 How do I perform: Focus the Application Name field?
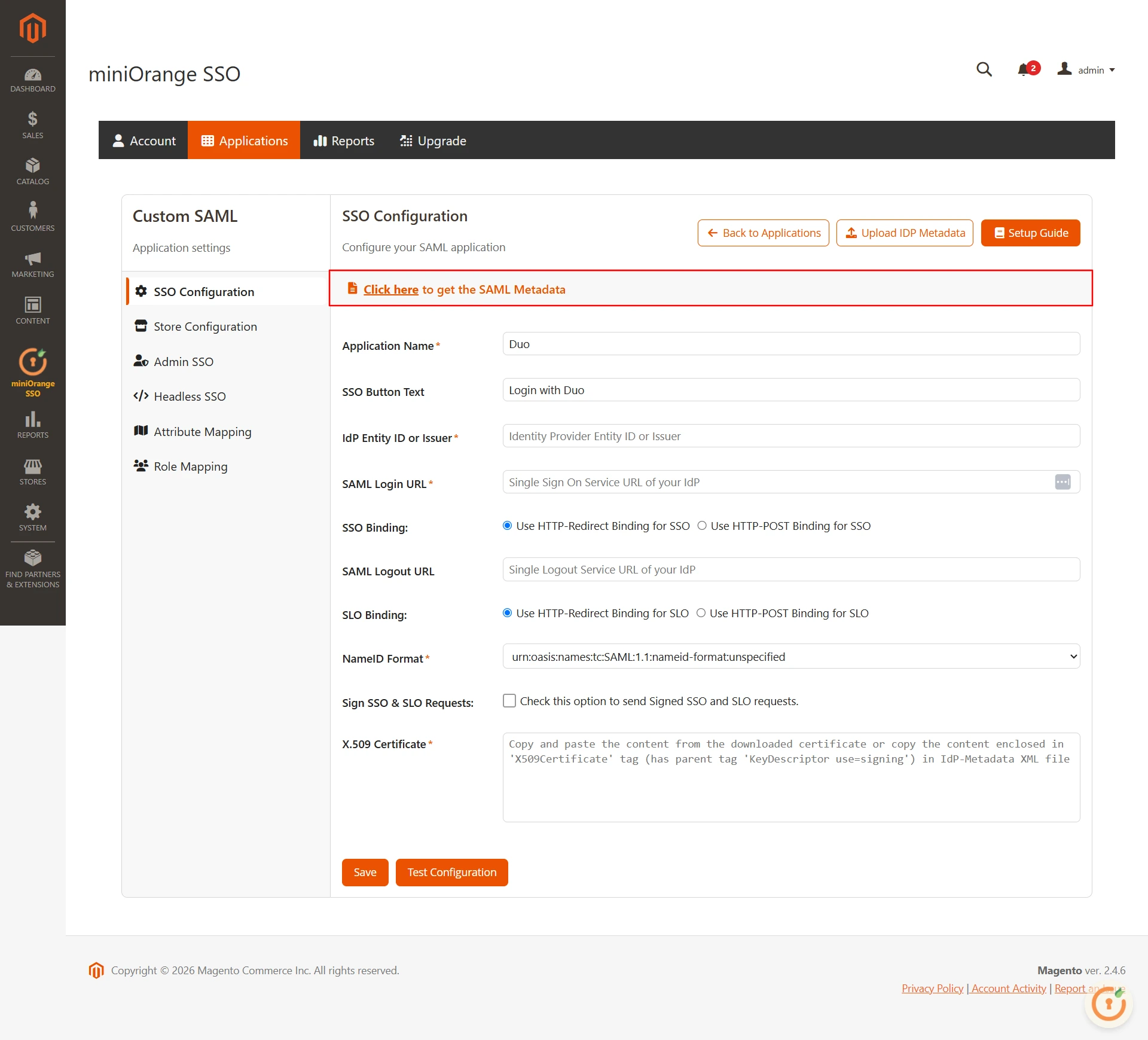coord(791,344)
